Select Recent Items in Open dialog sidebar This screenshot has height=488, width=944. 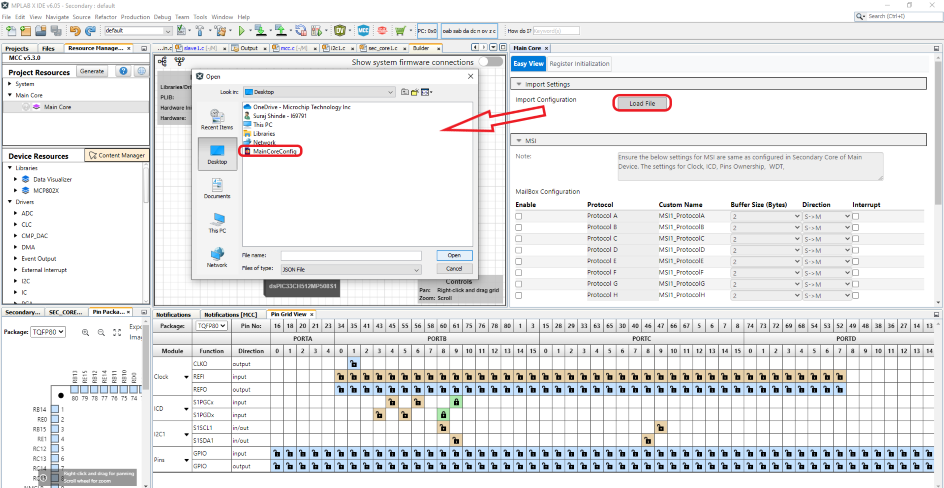(x=217, y=119)
